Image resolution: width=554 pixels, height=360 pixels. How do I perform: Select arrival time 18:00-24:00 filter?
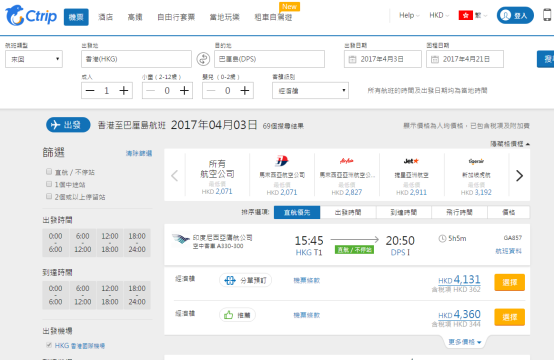coord(137,295)
